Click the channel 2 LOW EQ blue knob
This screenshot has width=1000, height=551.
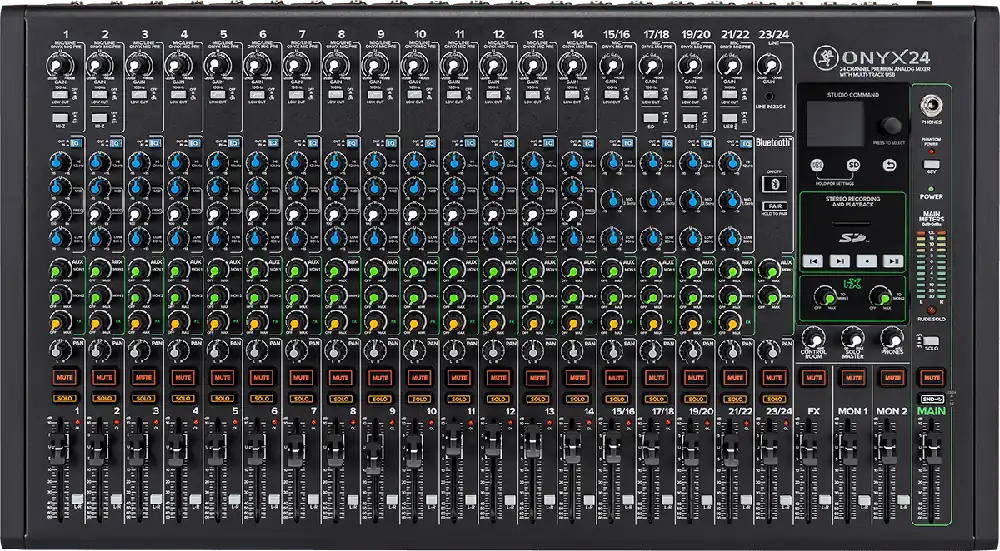tap(98, 238)
